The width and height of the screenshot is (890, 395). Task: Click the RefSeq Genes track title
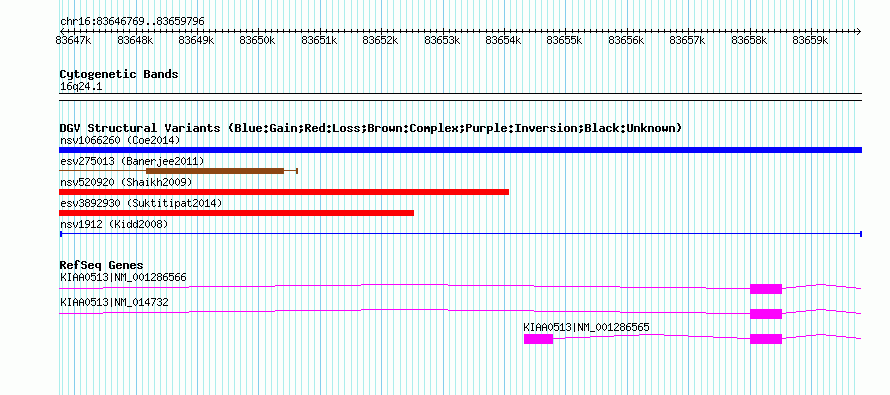click(102, 266)
